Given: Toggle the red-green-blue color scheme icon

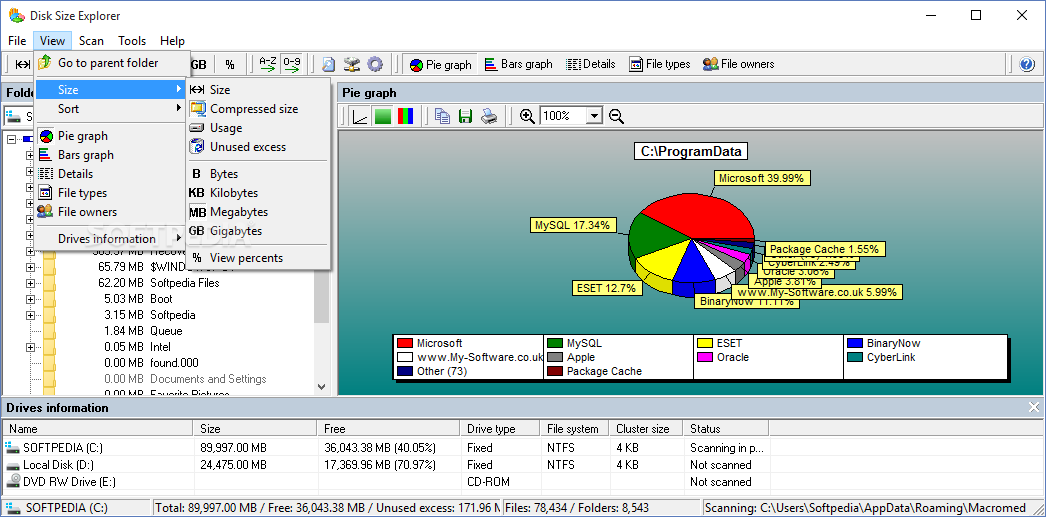Looking at the screenshot, I should coord(405,116).
